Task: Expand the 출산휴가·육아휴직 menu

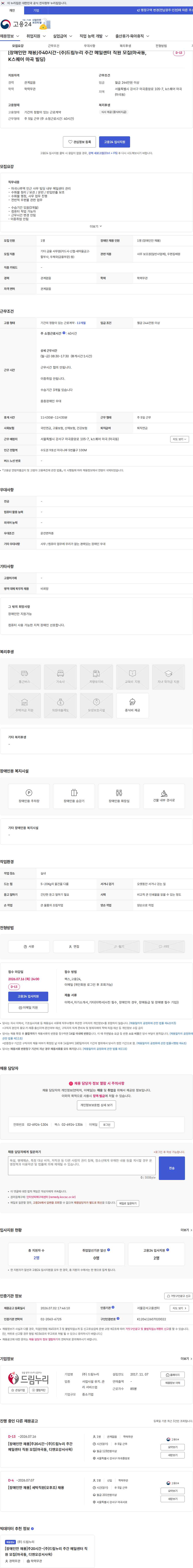Action: 132,36
